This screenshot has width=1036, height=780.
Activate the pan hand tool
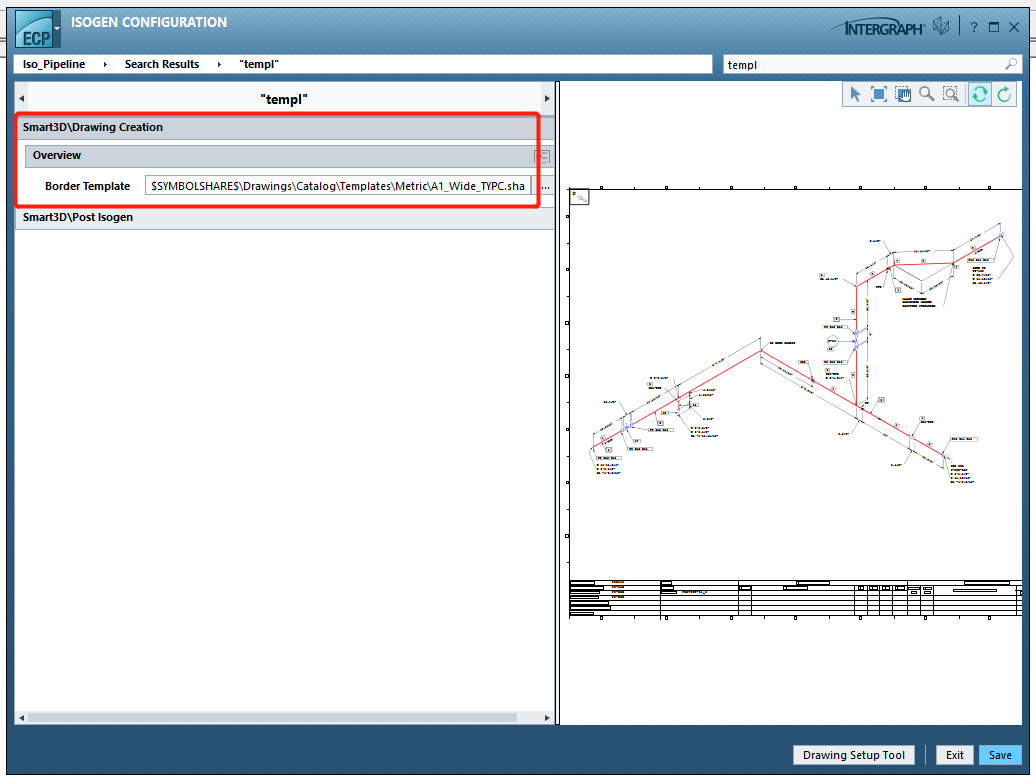coord(903,94)
